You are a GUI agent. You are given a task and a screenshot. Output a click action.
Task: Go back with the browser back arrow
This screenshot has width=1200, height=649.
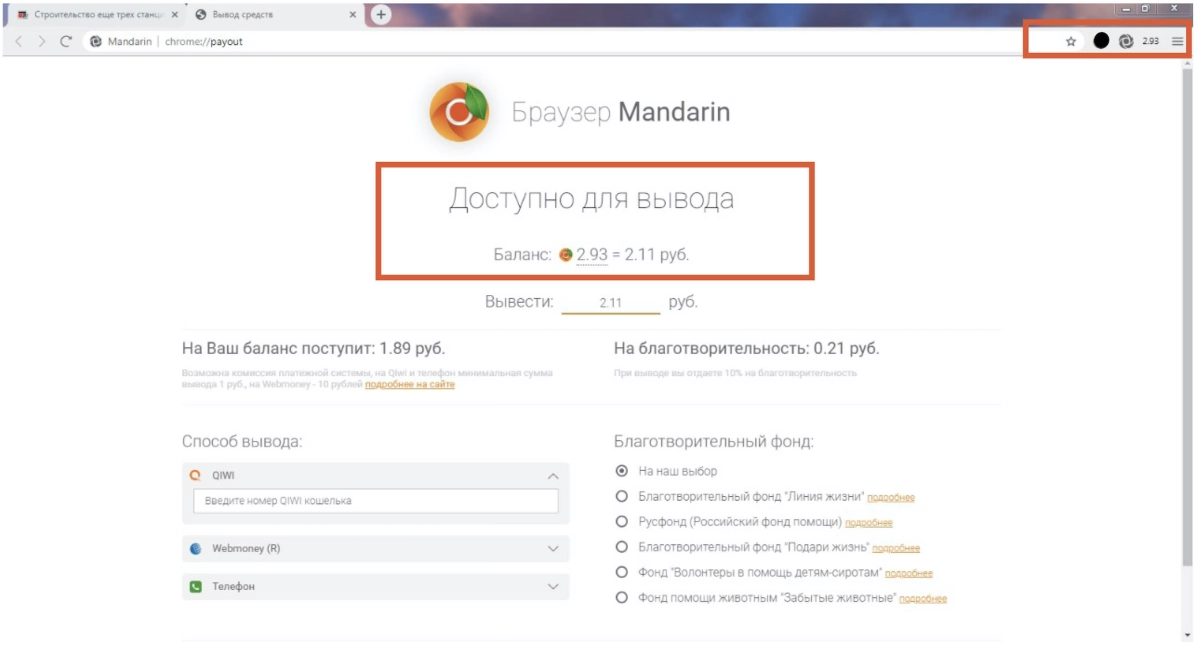(x=19, y=41)
